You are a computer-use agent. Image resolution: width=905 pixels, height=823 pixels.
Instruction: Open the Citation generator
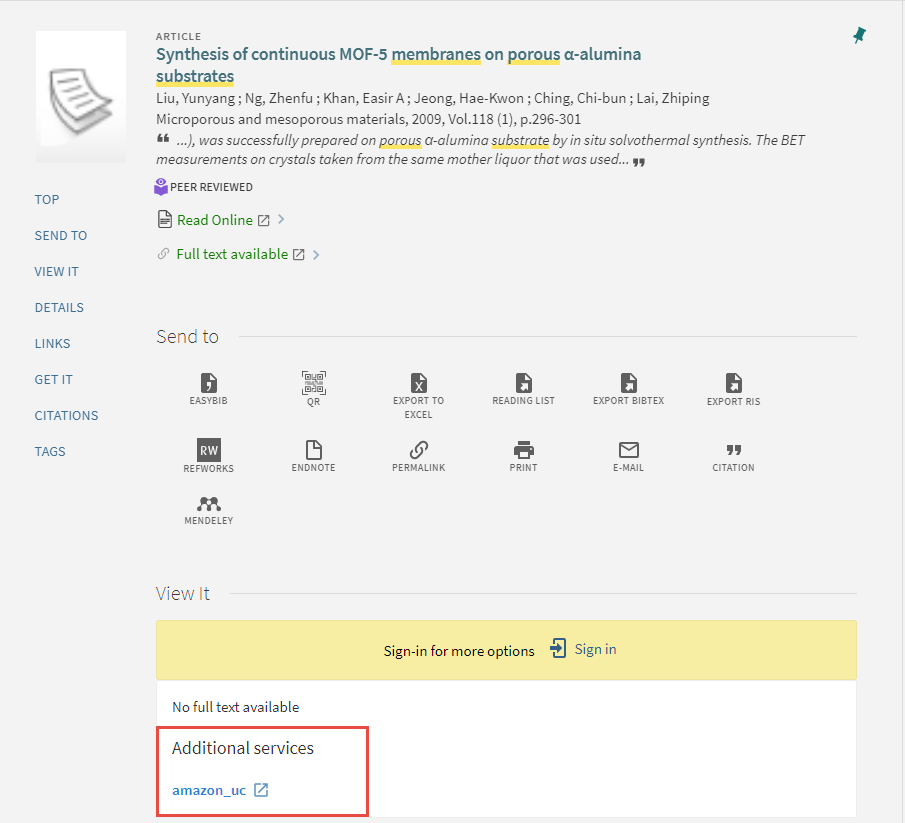733,451
